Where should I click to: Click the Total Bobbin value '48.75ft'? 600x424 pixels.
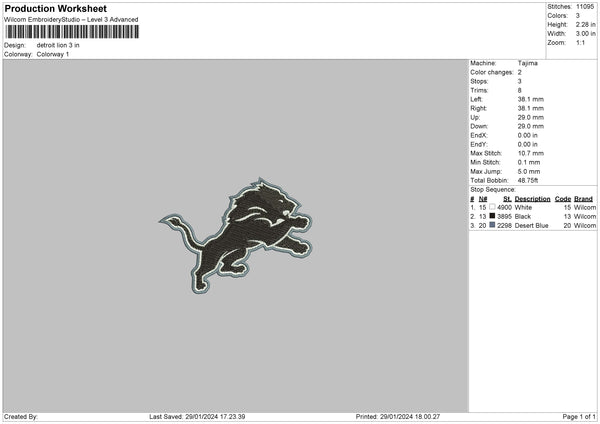pyautogui.click(x=528, y=180)
